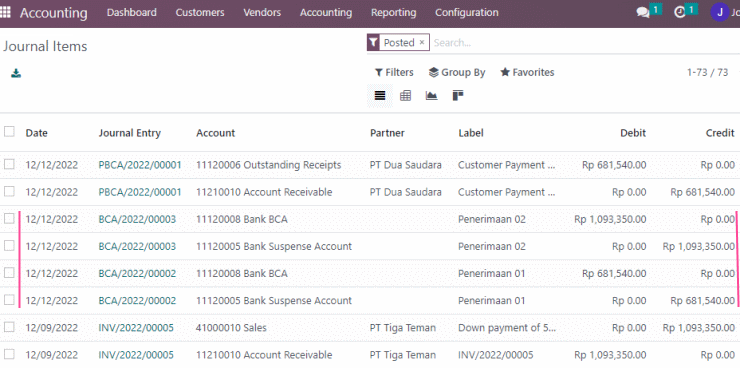
Task: Switch to list view icon
Action: pos(380,96)
